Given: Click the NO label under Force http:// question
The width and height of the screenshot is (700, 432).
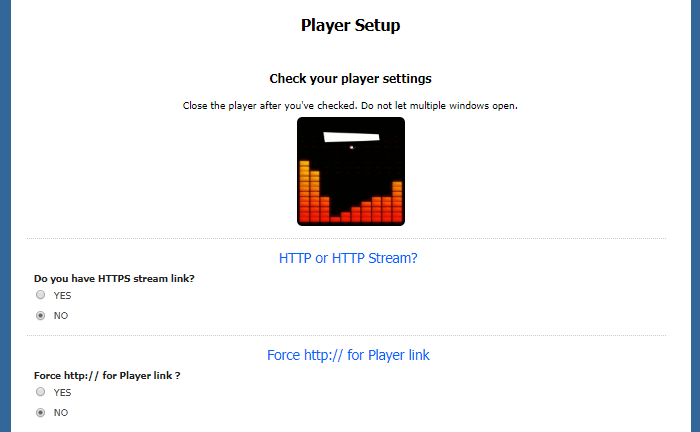Looking at the screenshot, I should 61,412.
